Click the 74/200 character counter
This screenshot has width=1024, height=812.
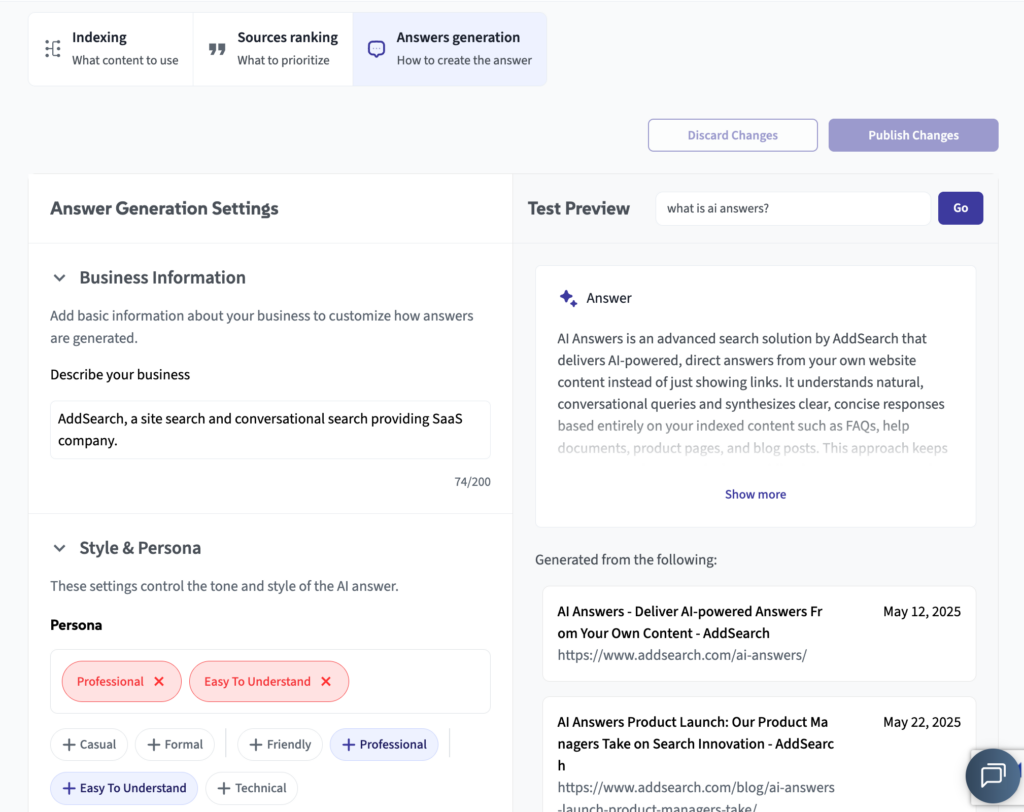472,482
